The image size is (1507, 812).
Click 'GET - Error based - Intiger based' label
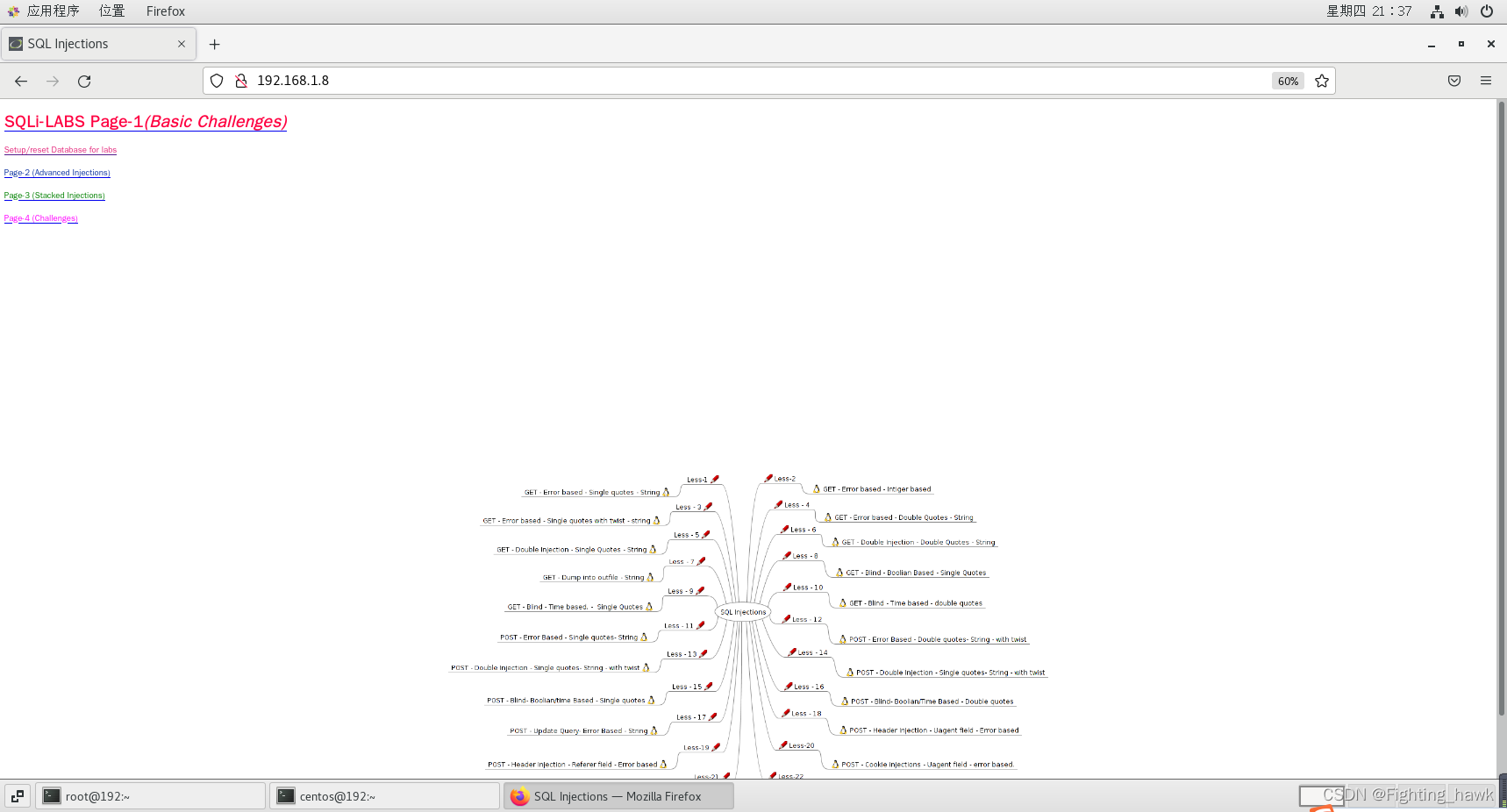tap(877, 489)
